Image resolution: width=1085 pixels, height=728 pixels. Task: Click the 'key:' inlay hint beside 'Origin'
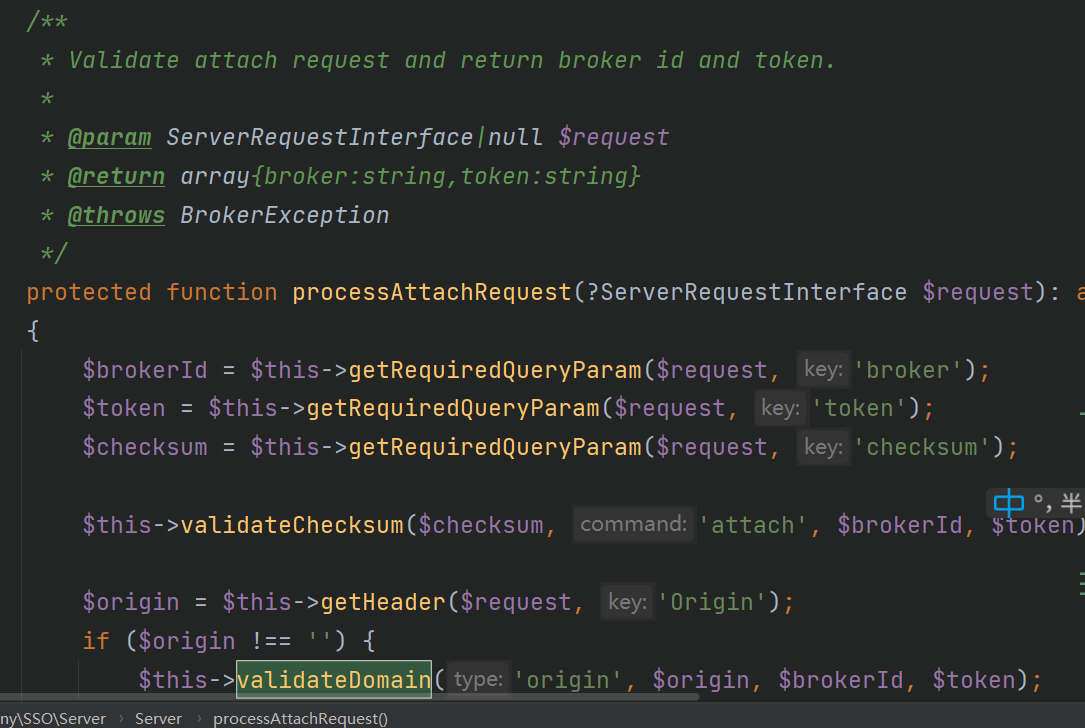pyautogui.click(x=627, y=601)
